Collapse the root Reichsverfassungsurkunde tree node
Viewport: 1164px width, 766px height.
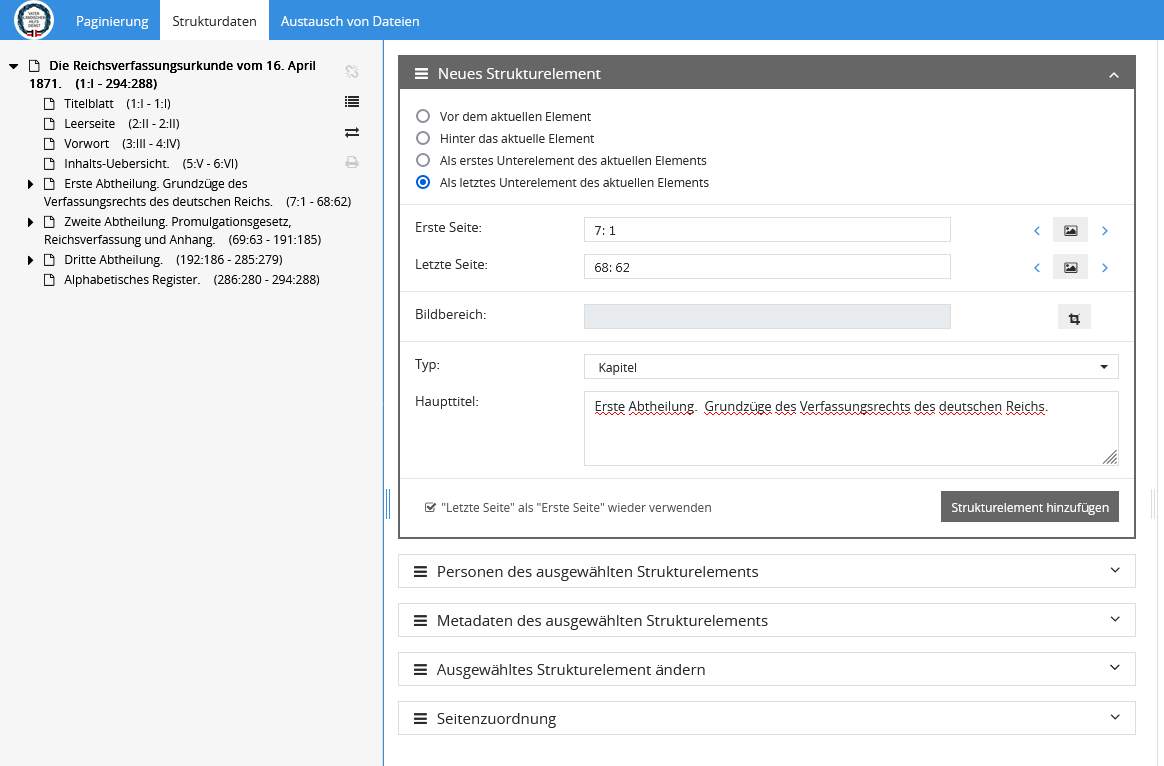click(13, 66)
